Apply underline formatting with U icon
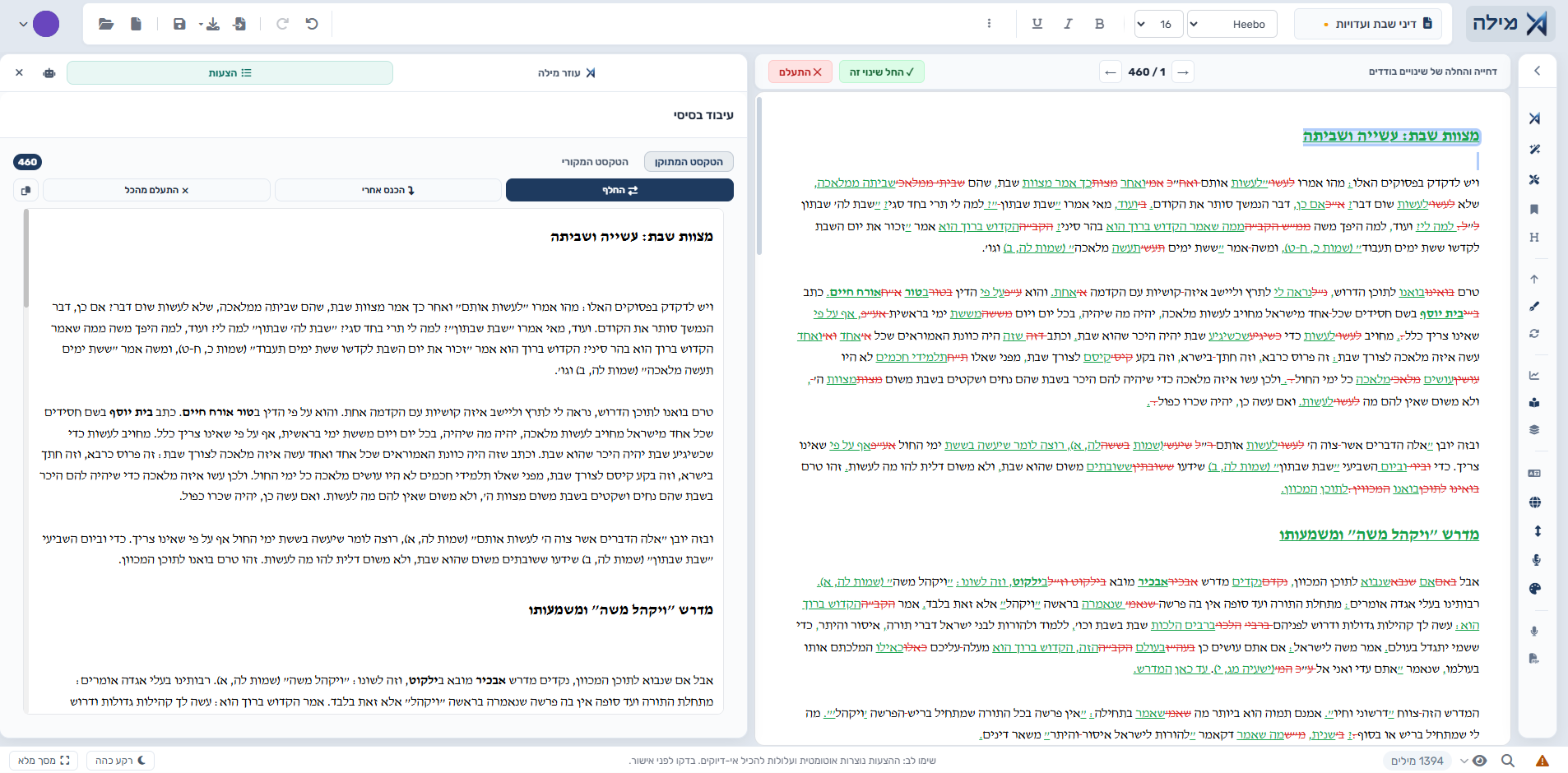 1037,24
